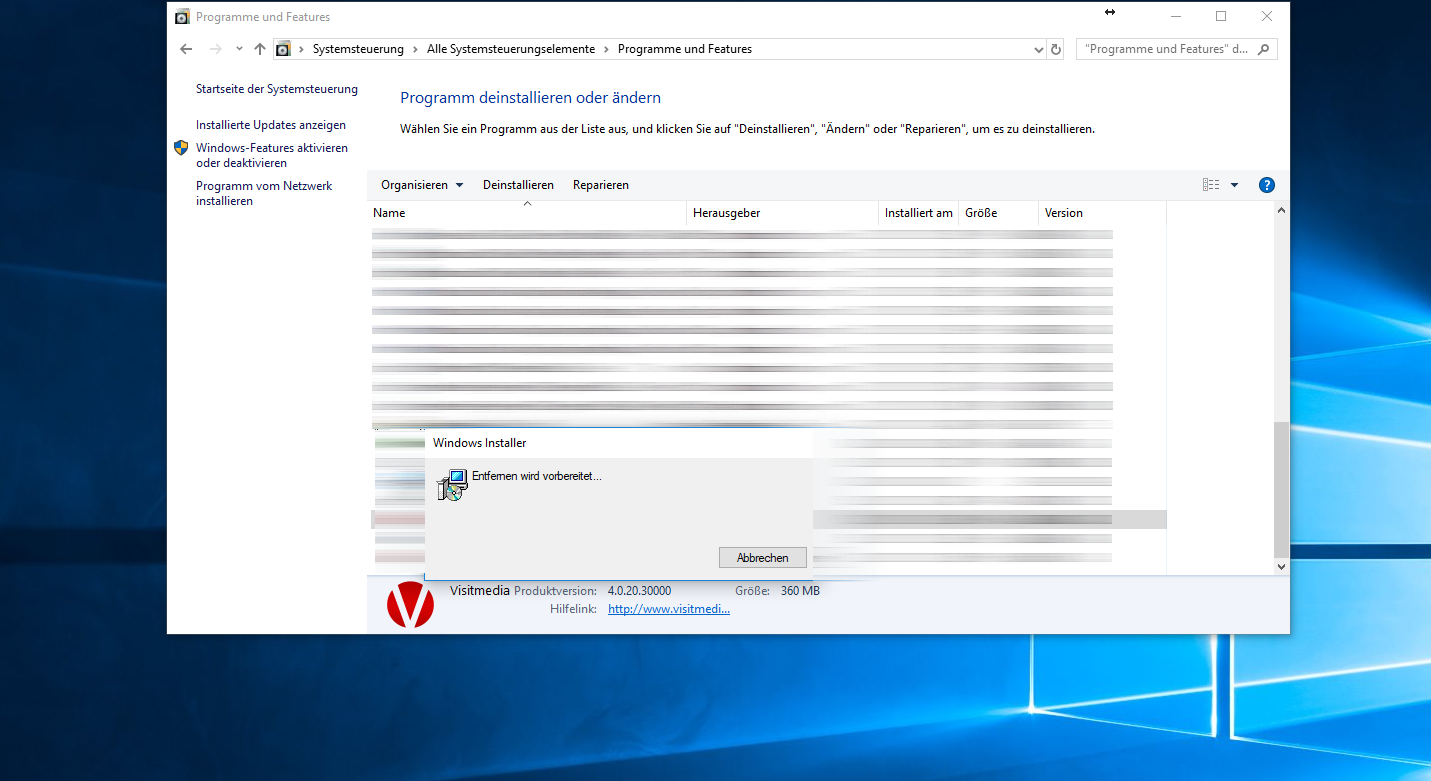This screenshot has height=781, width=1431.
Task: Click the red Visitmedia logo icon
Action: 410,604
